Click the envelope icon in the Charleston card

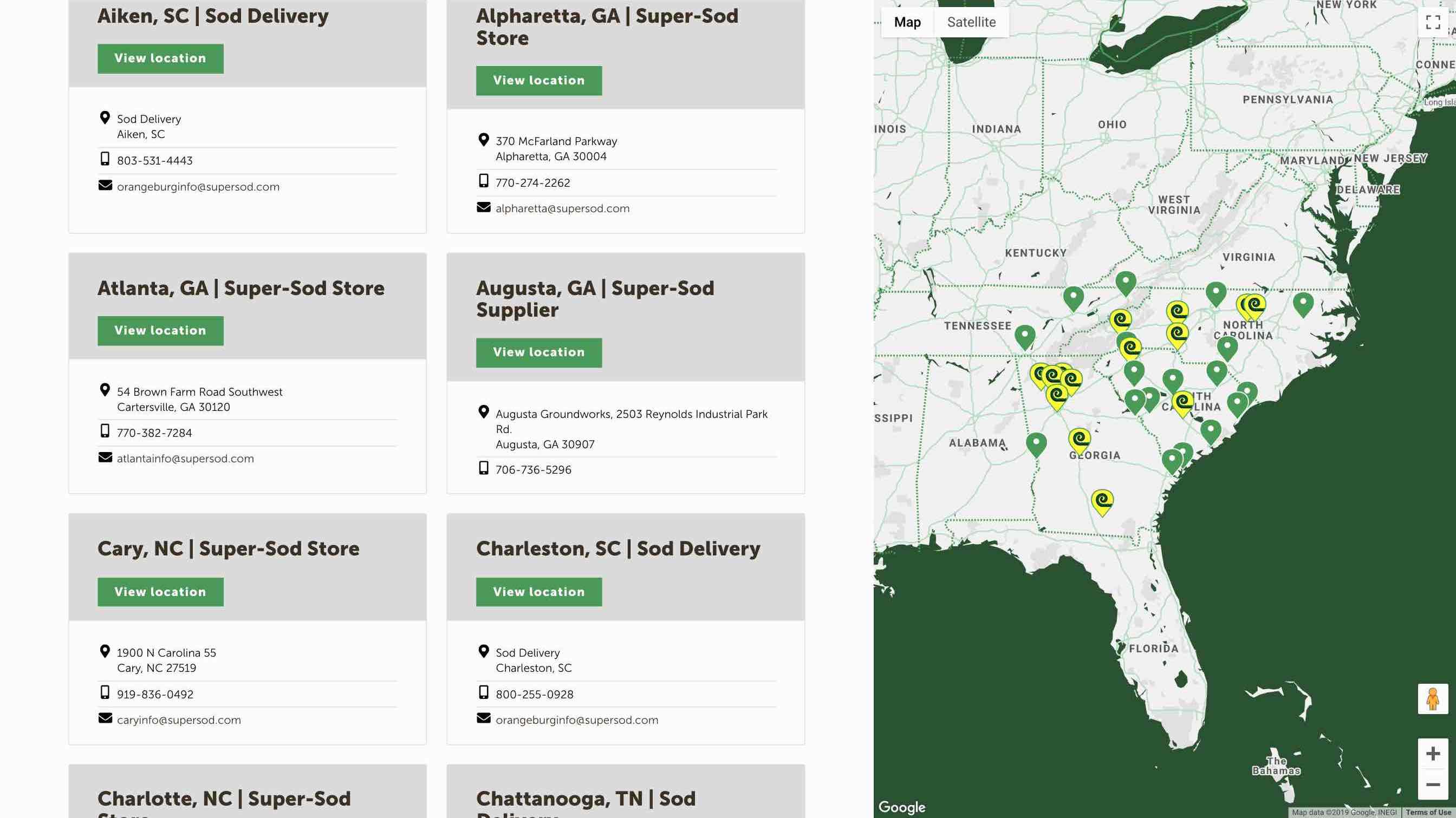tap(484, 718)
